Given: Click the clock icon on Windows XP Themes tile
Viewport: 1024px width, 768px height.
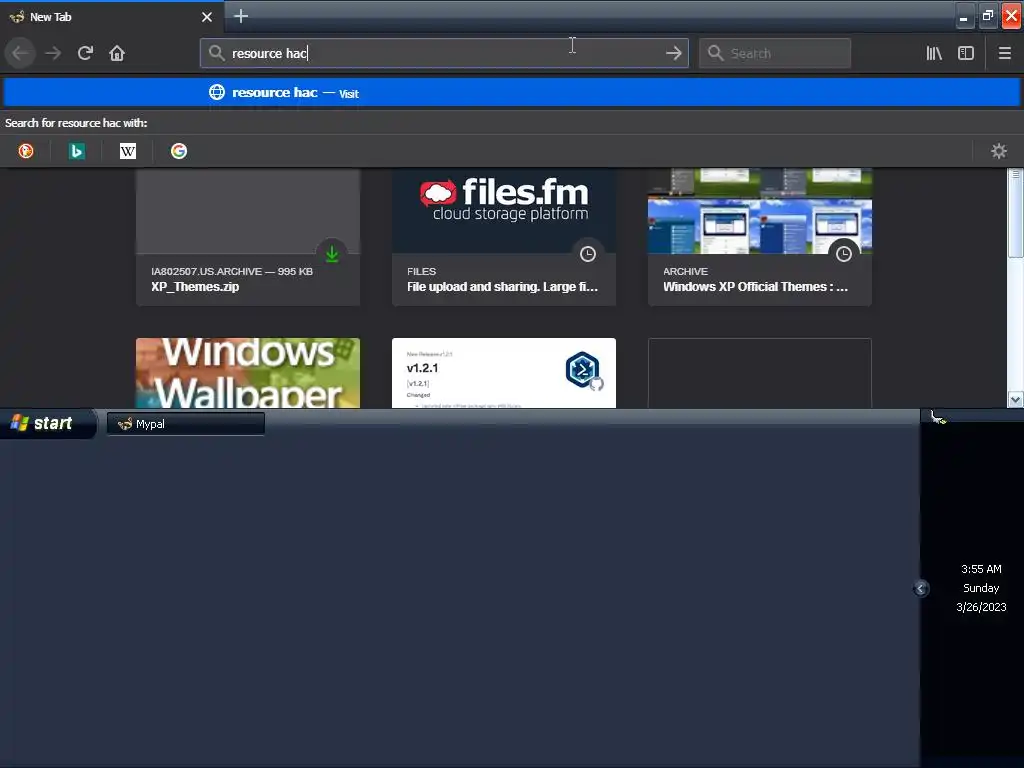Looking at the screenshot, I should pyautogui.click(x=844, y=254).
